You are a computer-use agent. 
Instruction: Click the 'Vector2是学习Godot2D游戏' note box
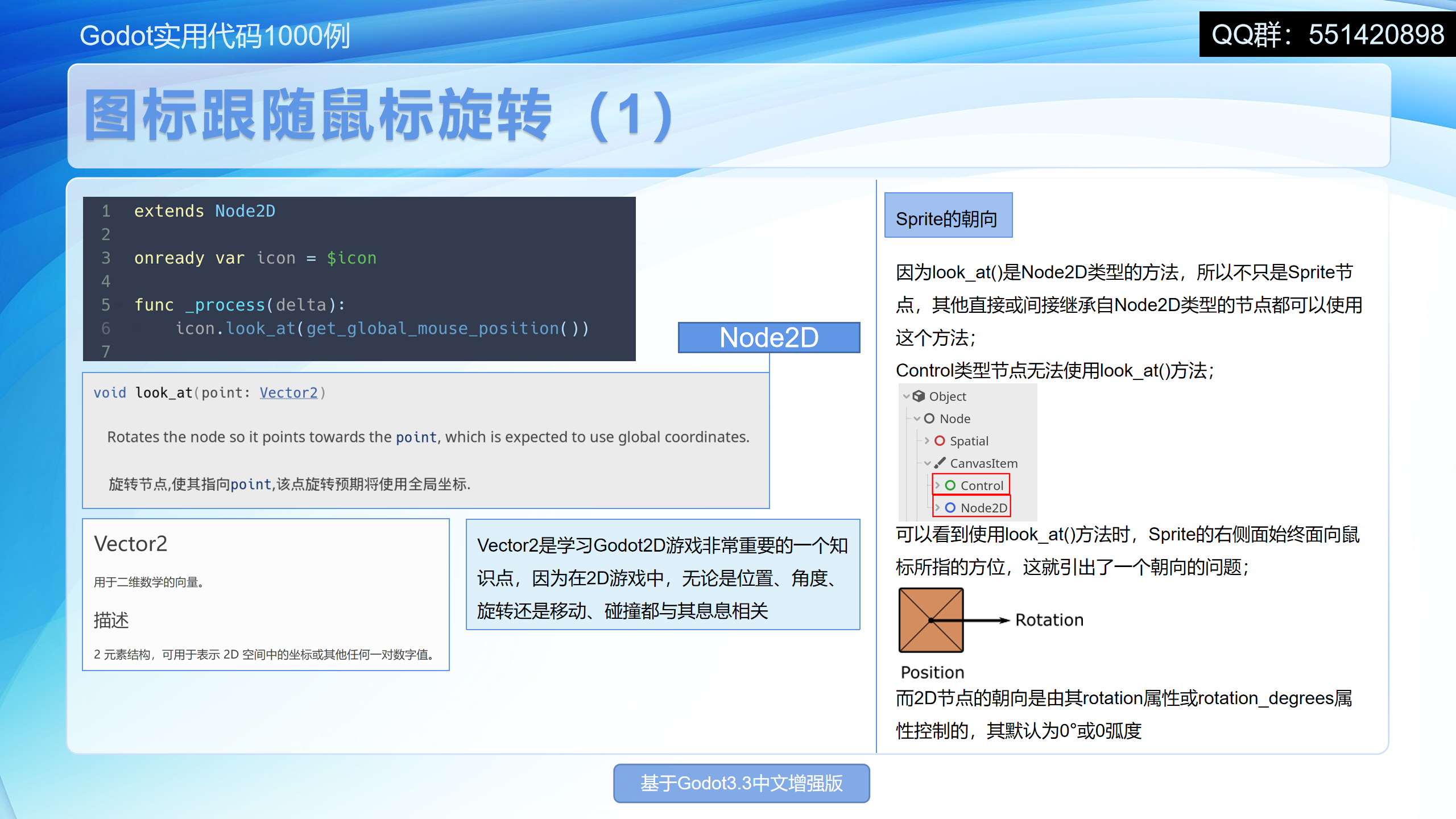pyautogui.click(x=663, y=574)
